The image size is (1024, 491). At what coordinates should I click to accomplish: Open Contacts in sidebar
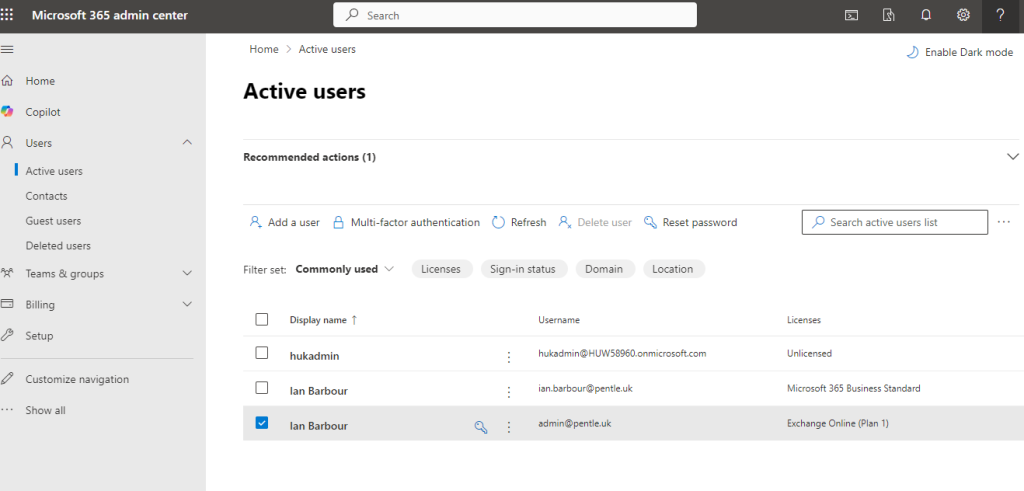[x=46, y=196]
